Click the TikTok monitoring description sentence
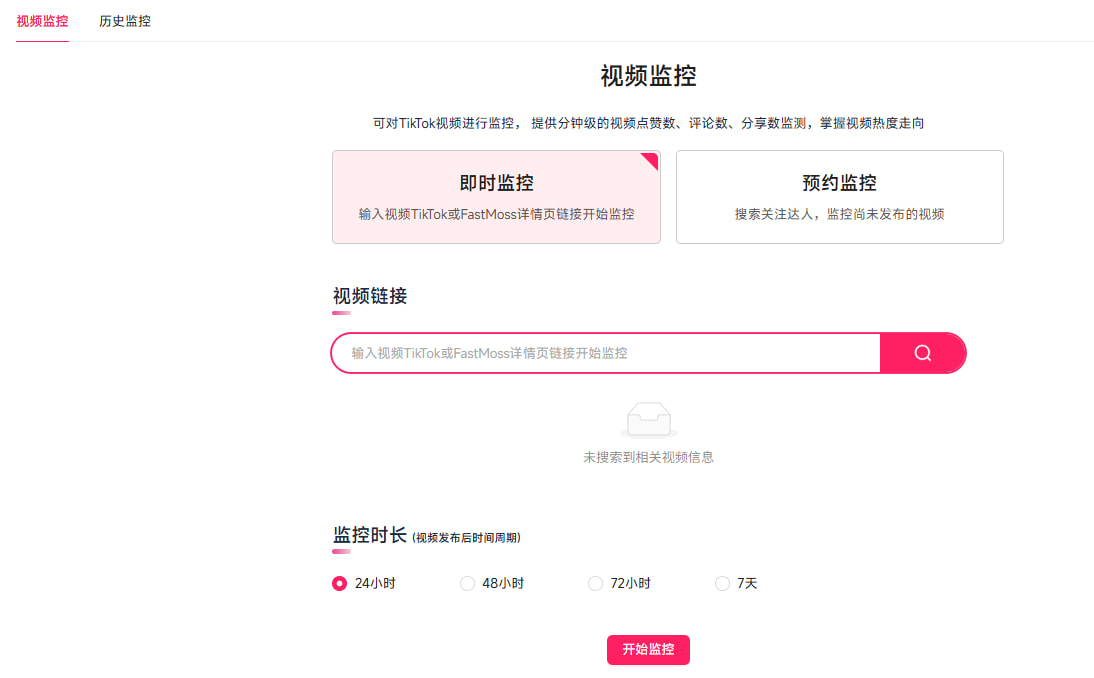 tap(648, 123)
